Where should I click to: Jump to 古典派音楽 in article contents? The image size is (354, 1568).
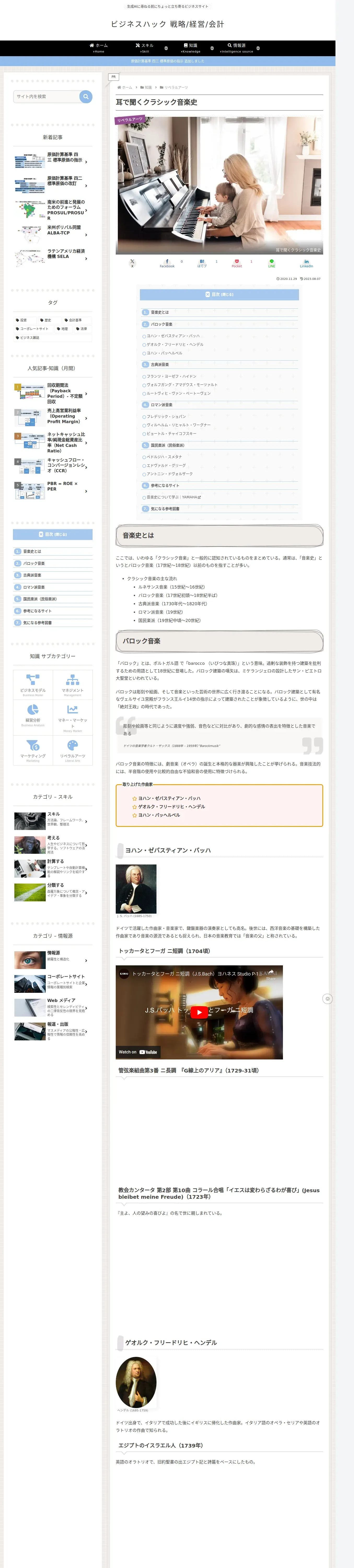tap(160, 365)
